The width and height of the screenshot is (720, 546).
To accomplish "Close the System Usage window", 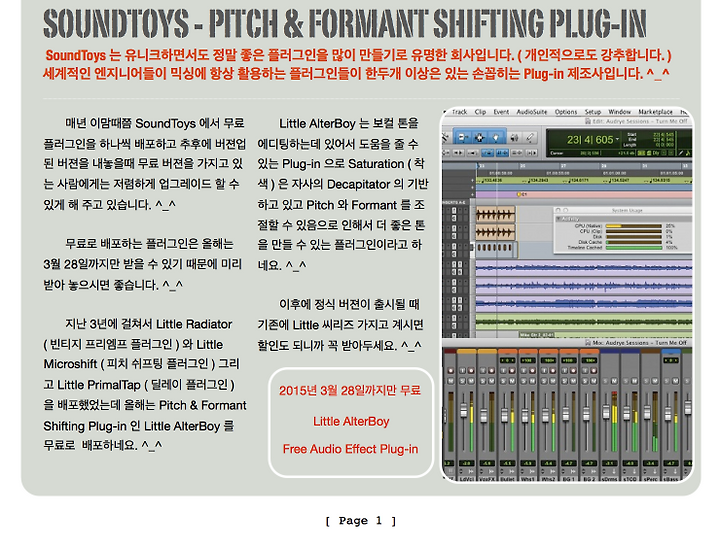I will point(558,210).
